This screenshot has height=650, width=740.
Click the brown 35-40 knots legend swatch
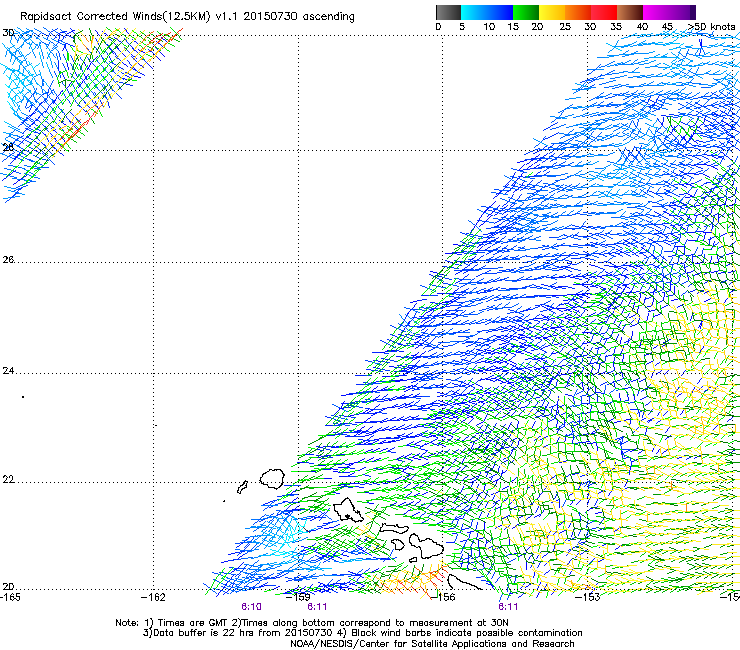point(630,12)
